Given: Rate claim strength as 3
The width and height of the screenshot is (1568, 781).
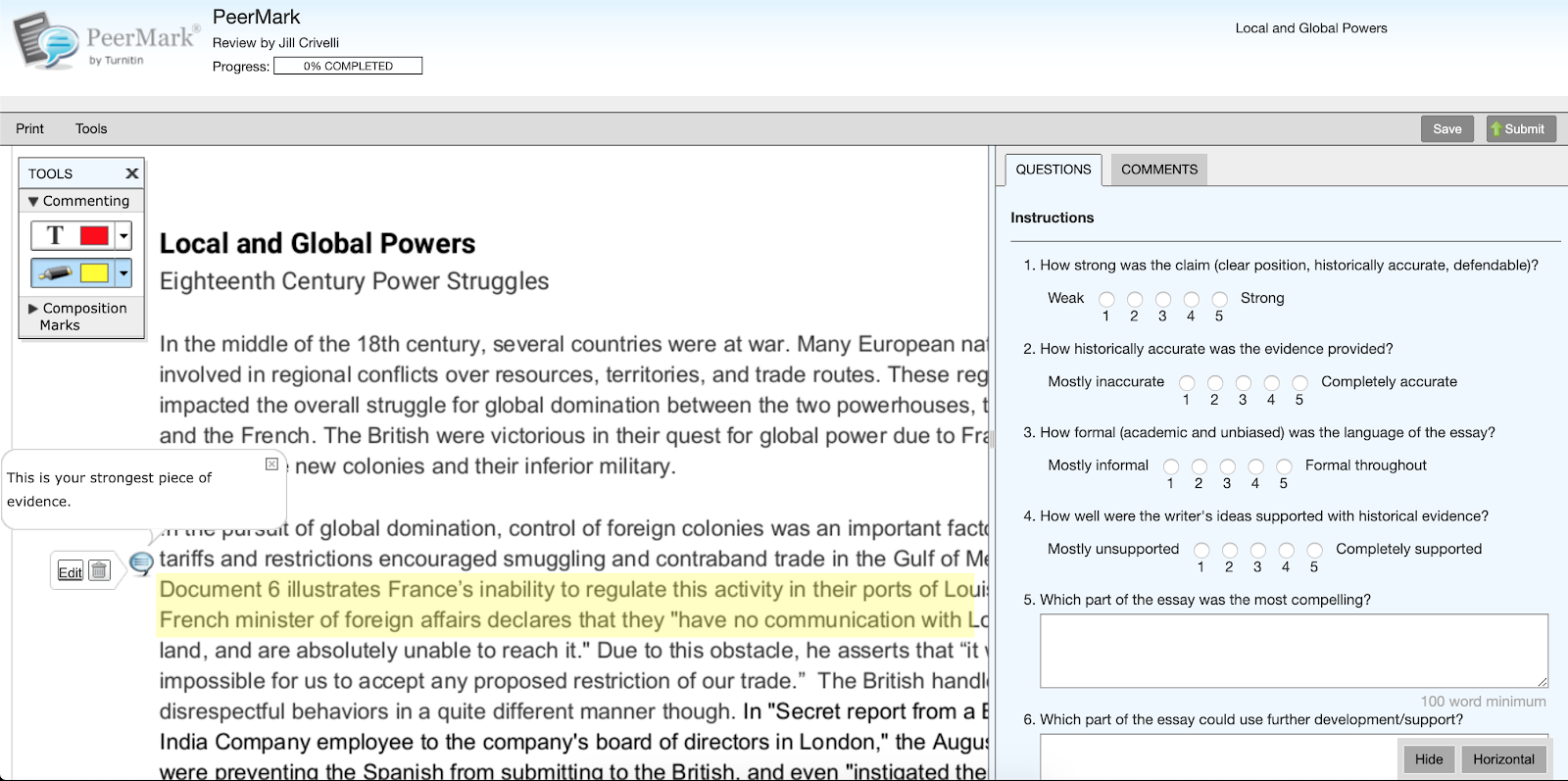Looking at the screenshot, I should (1163, 300).
